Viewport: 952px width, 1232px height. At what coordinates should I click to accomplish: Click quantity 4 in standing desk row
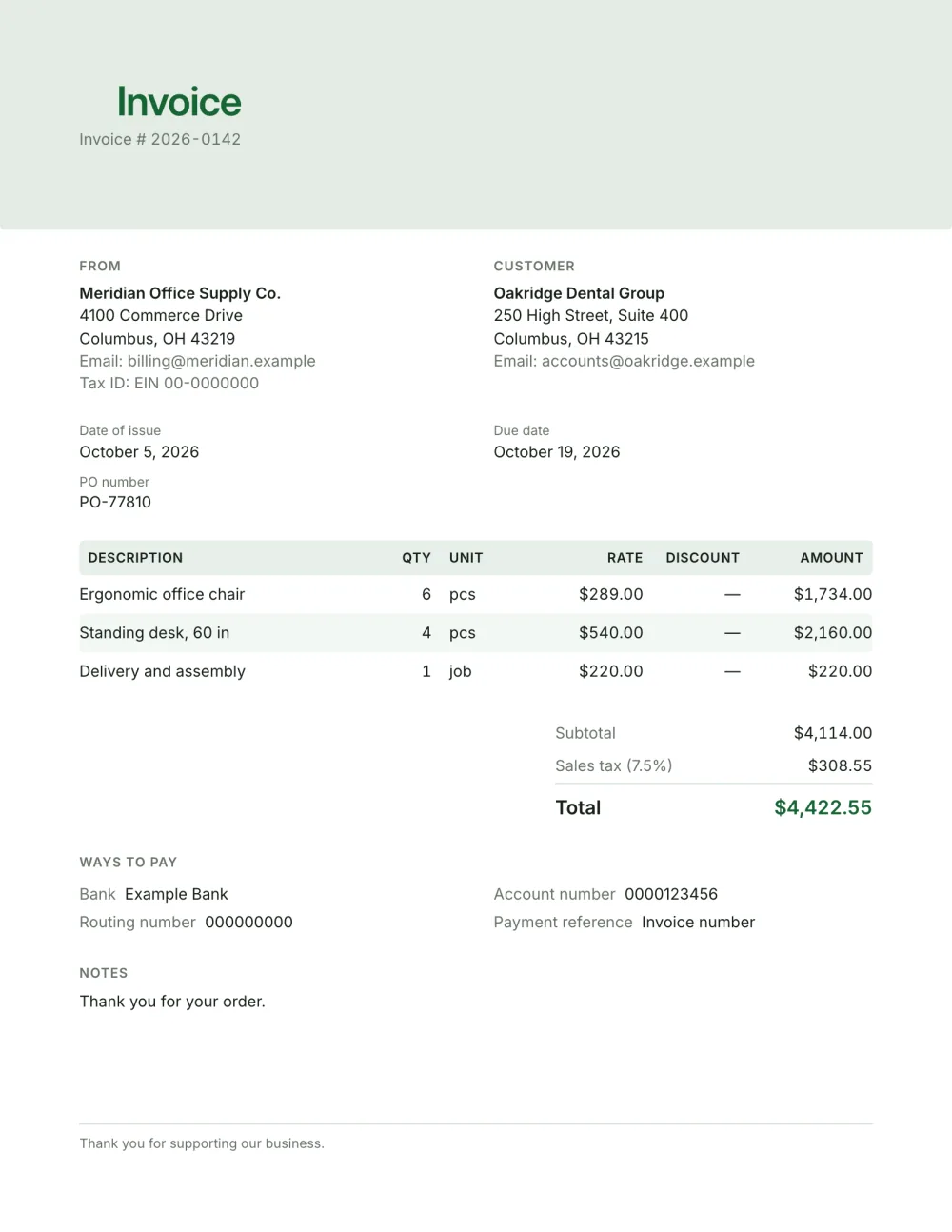pos(426,633)
